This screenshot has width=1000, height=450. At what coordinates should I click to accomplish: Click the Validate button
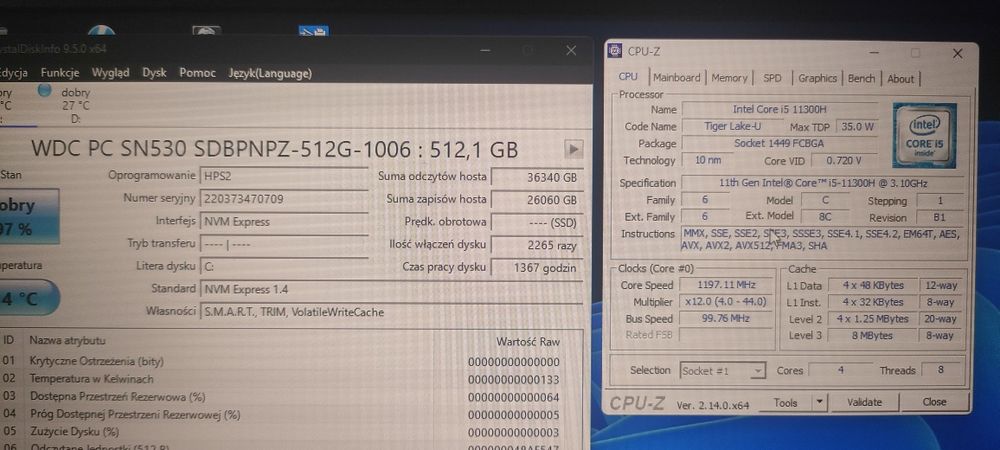click(864, 402)
